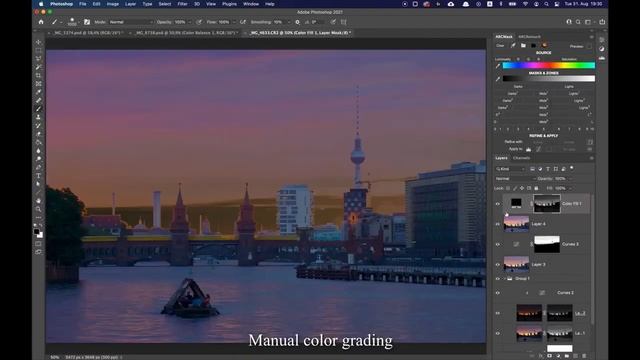Click the Clear button in ARCMask
The width and height of the screenshot is (640, 360).
point(500,46)
